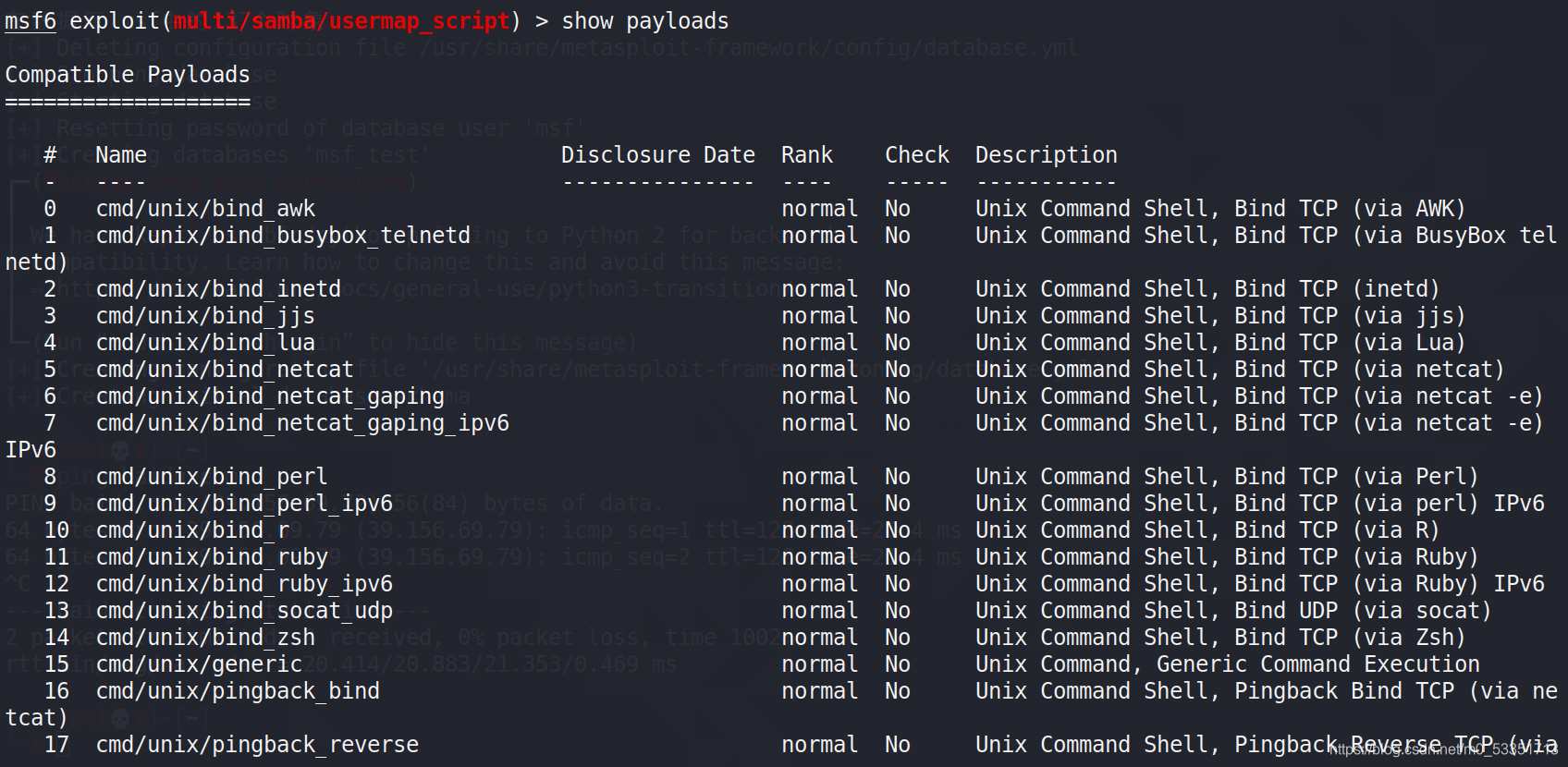
Task: Select payload name cmd/unix/bind_jjs
Action: coord(206,316)
